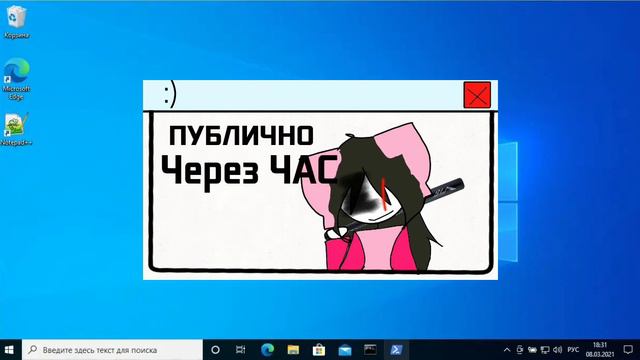Select the Microsoft Edge desktop shortcut
This screenshot has width=640, height=360.
pos(16,79)
